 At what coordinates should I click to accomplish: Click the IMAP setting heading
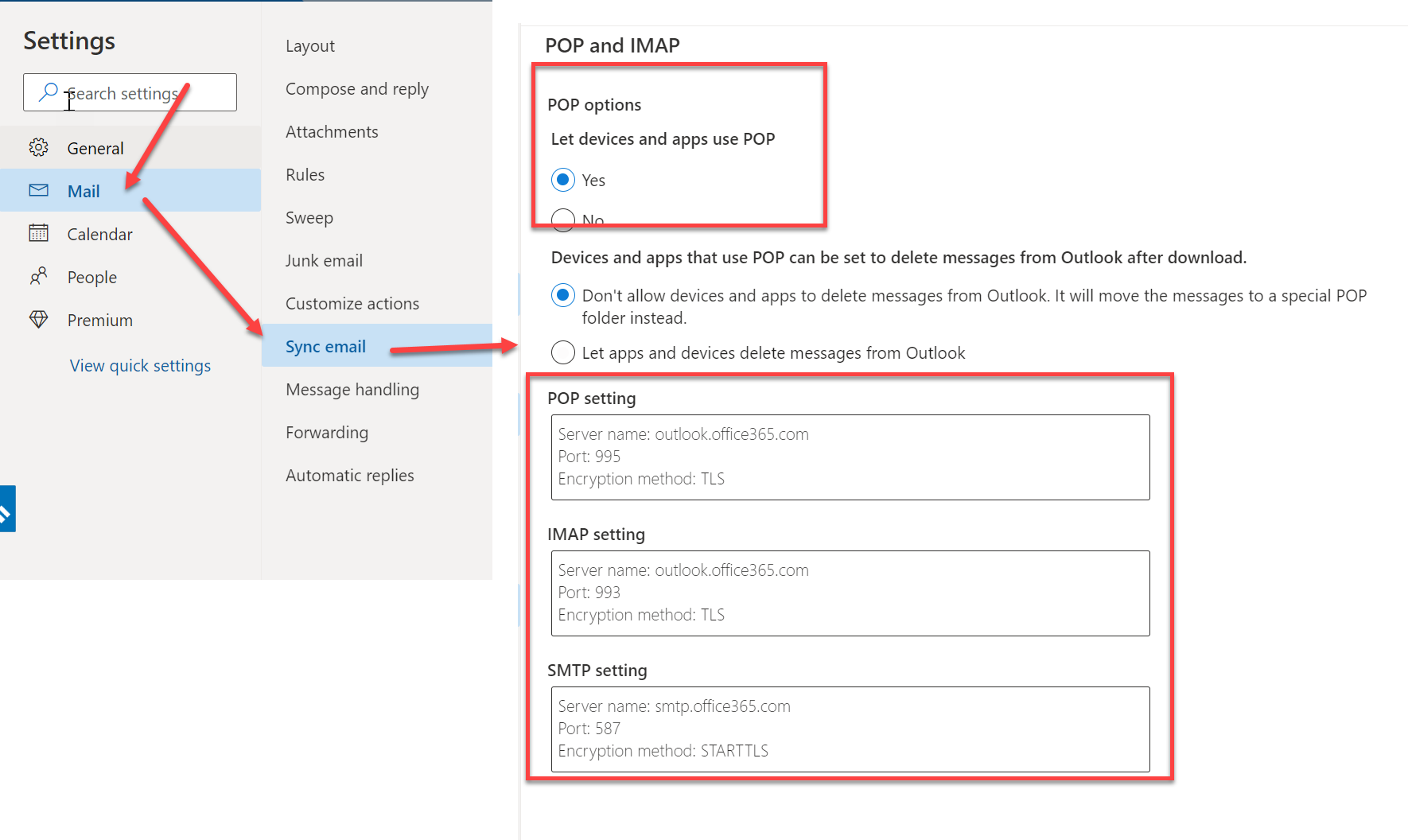pos(596,535)
